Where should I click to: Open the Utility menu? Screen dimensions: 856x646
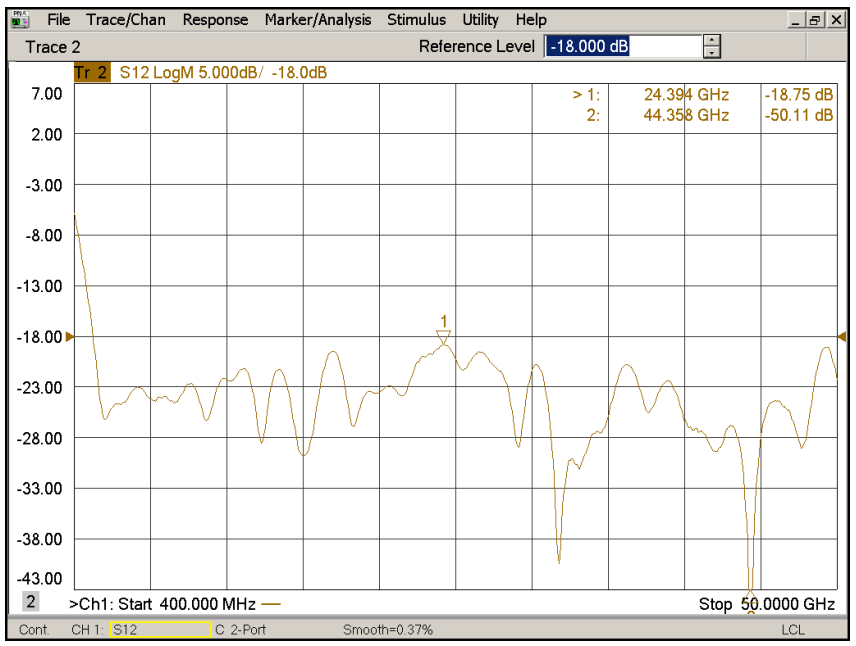481,20
